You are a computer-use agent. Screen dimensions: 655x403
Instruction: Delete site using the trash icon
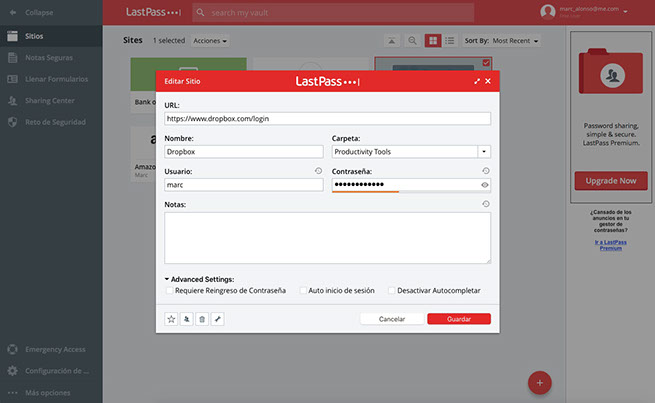tap(202, 318)
